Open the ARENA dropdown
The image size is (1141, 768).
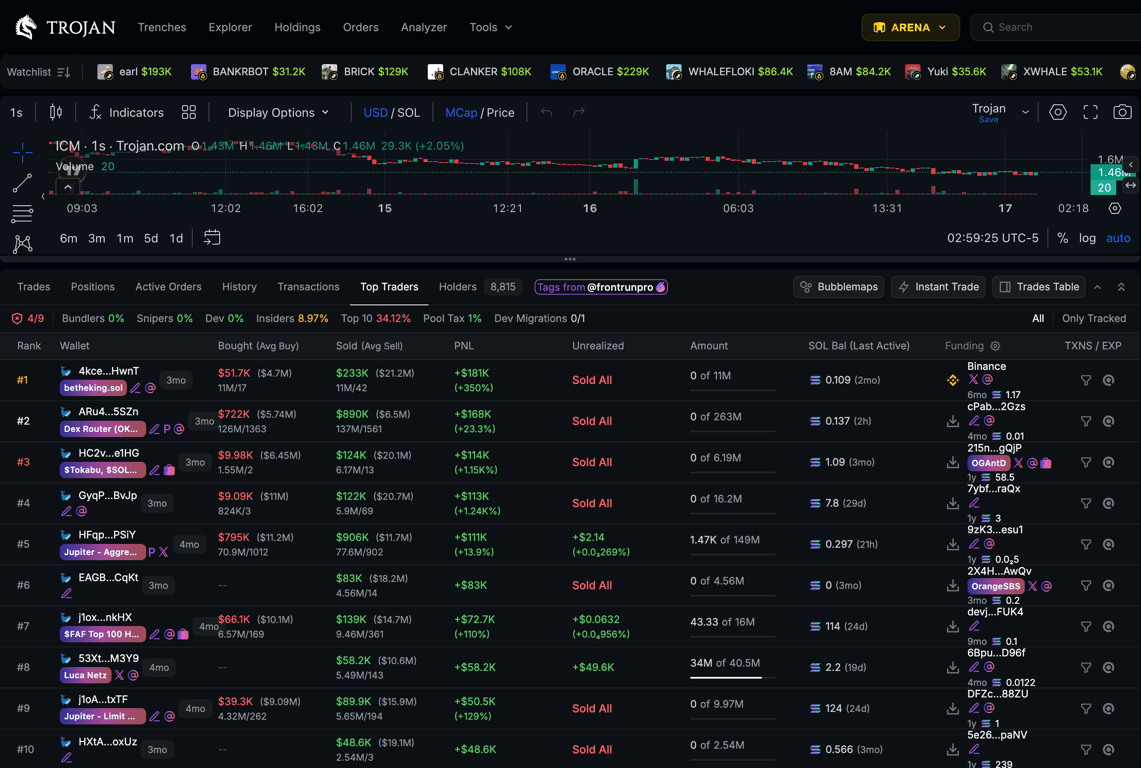pyautogui.click(x=910, y=27)
